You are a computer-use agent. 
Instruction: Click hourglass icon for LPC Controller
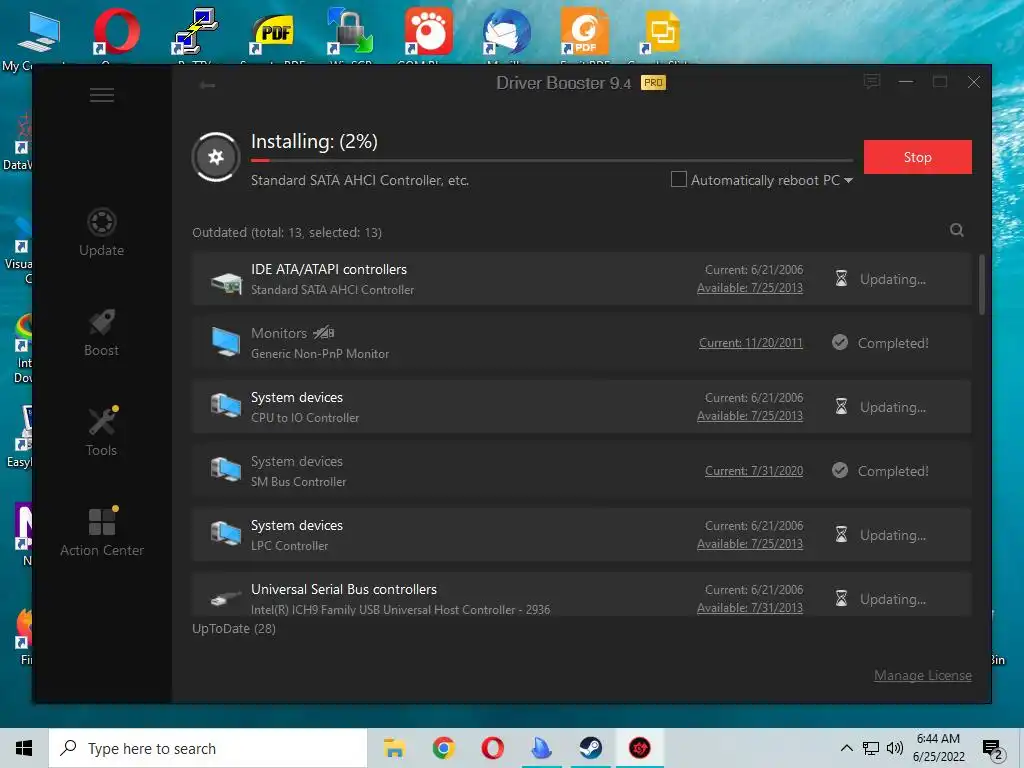click(x=841, y=535)
